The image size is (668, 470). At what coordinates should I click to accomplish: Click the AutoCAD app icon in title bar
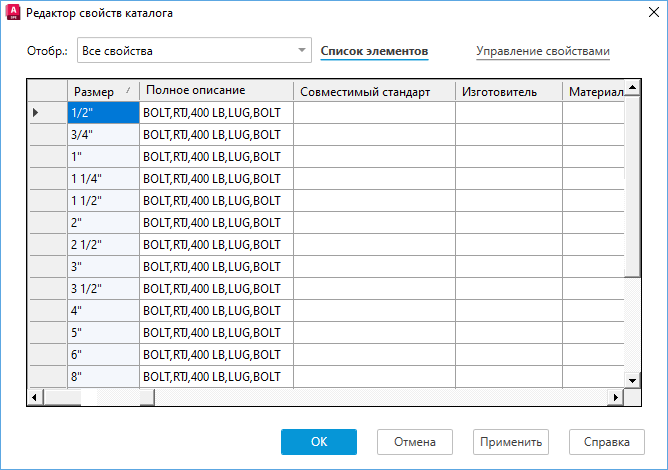(x=14, y=13)
